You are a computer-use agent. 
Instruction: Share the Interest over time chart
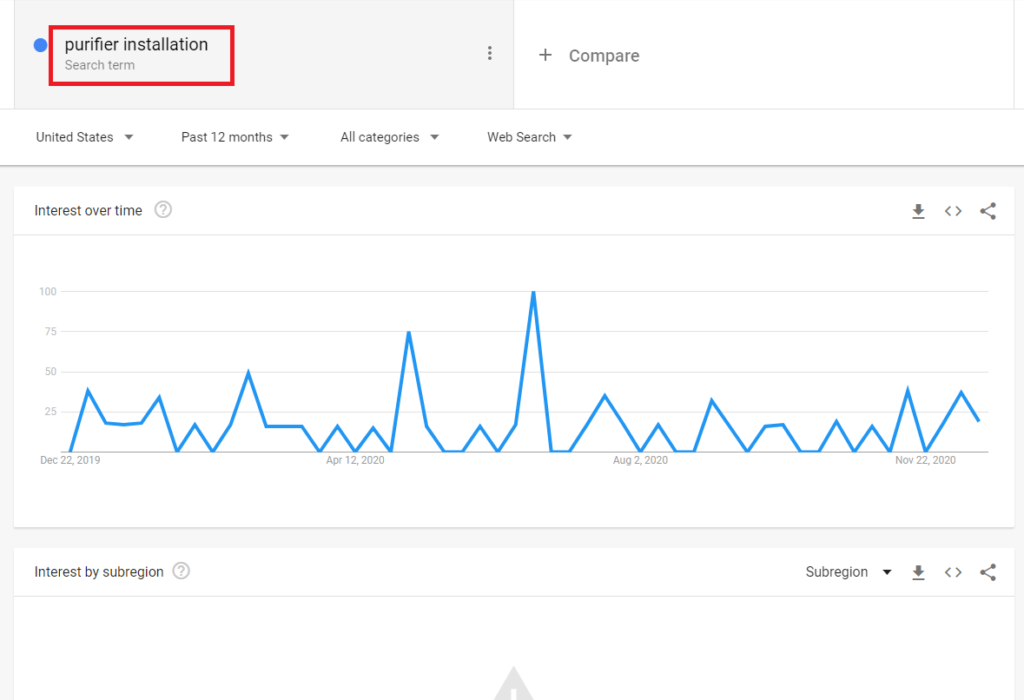point(988,211)
